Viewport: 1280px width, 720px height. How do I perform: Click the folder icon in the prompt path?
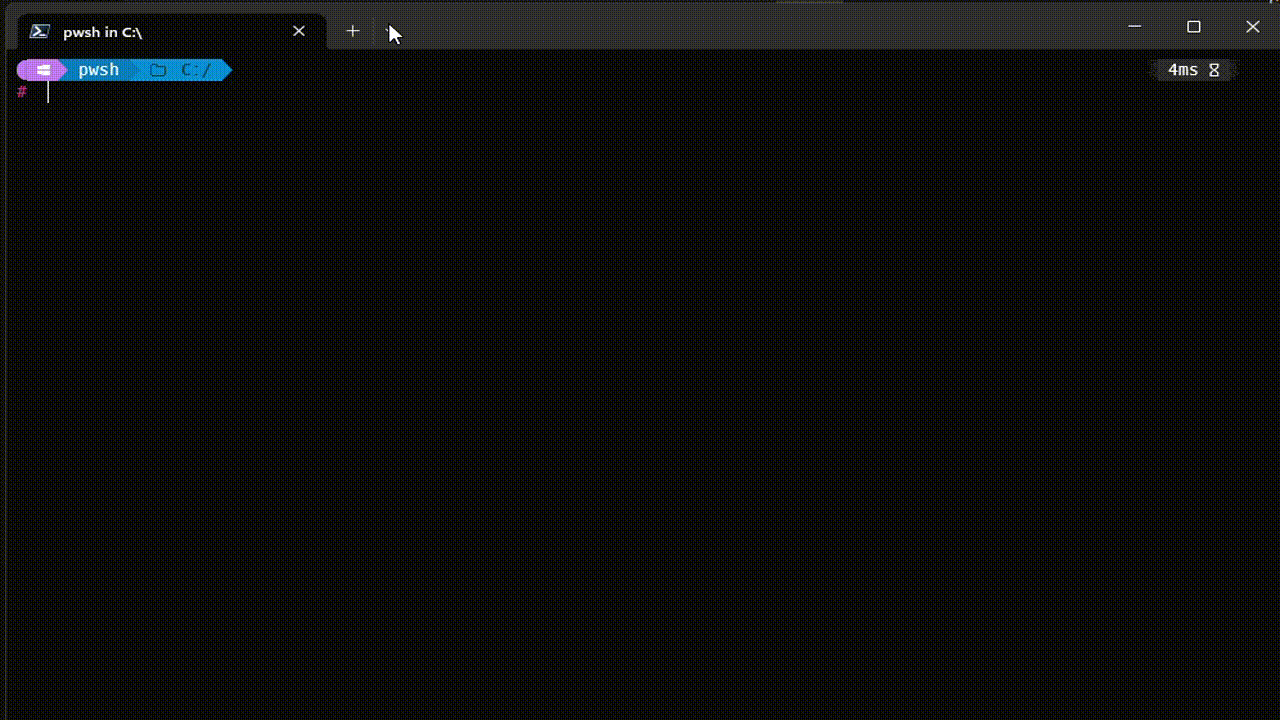158,70
